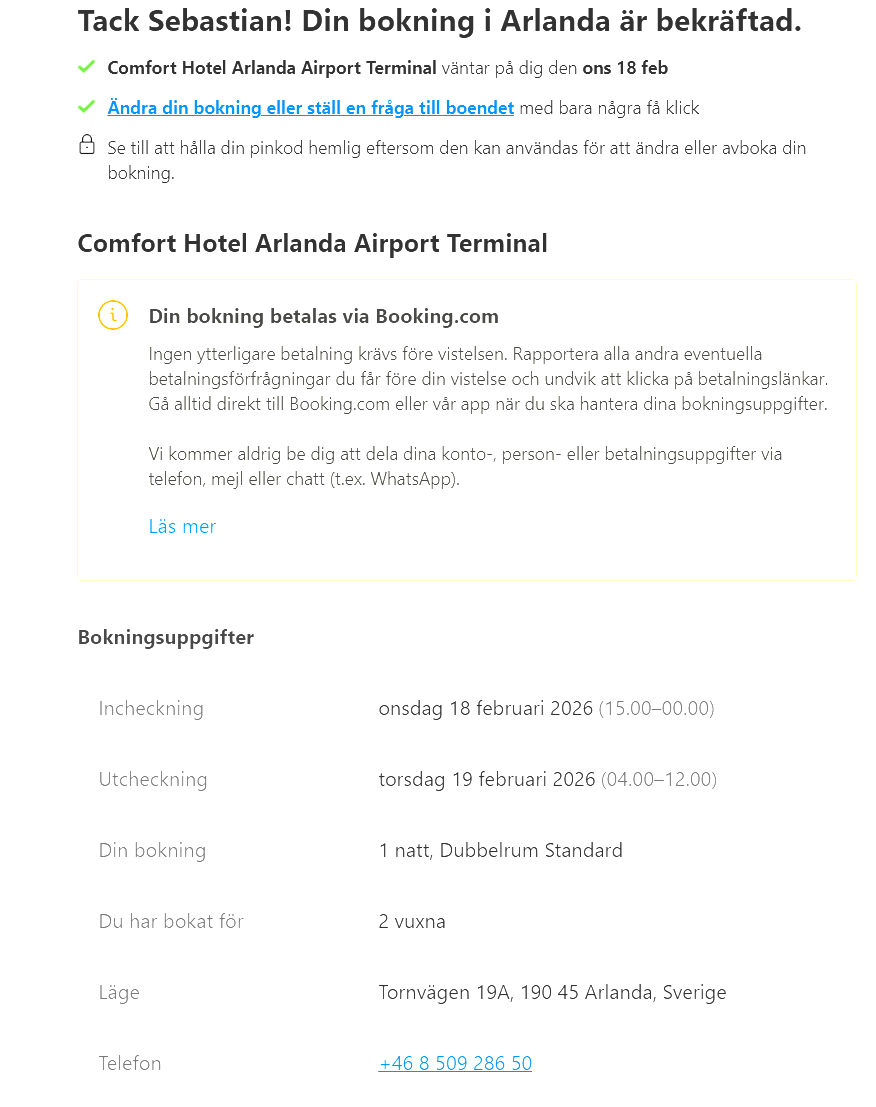The height and width of the screenshot is (1107, 876).
Task: Click the Telefon label
Action: click(130, 1063)
